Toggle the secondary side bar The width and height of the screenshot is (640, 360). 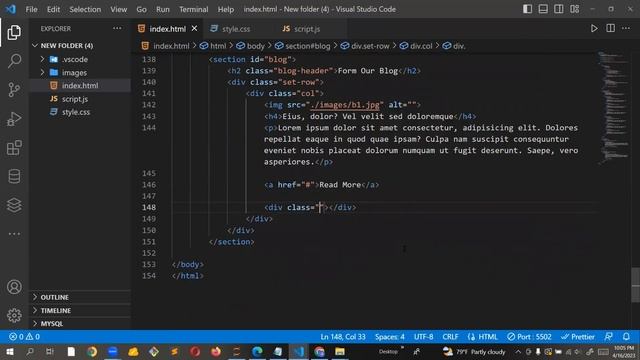[558, 9]
